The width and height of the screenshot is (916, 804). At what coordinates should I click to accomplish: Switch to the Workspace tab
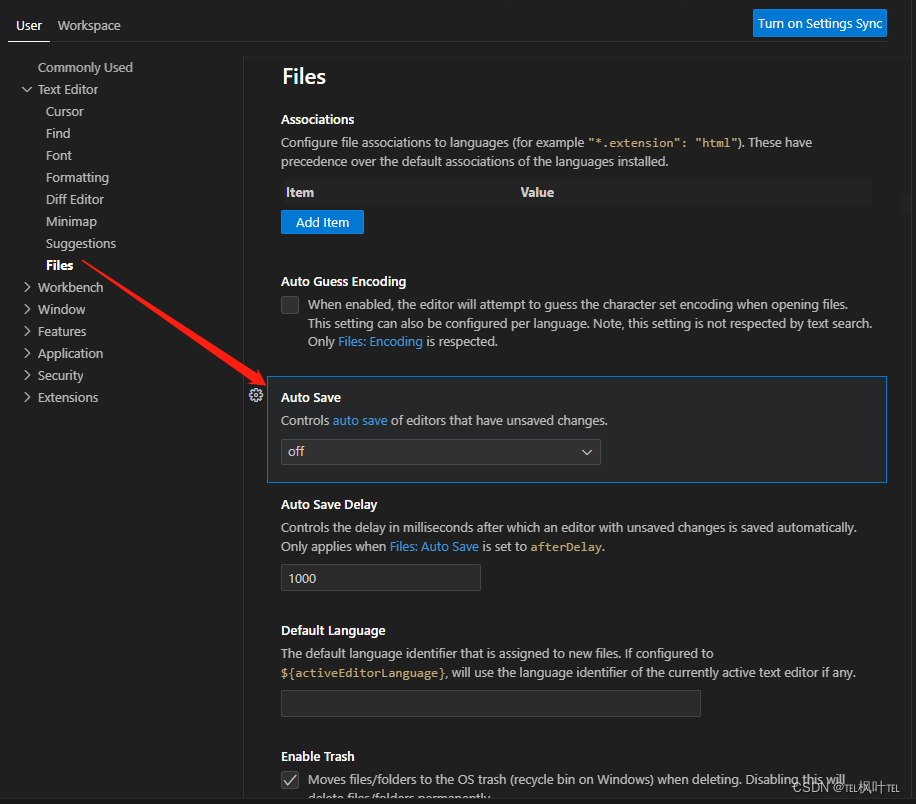click(88, 24)
